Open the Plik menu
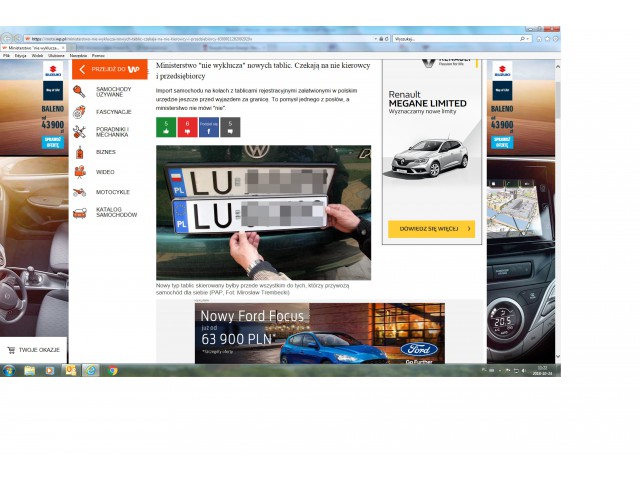 tap(6, 55)
